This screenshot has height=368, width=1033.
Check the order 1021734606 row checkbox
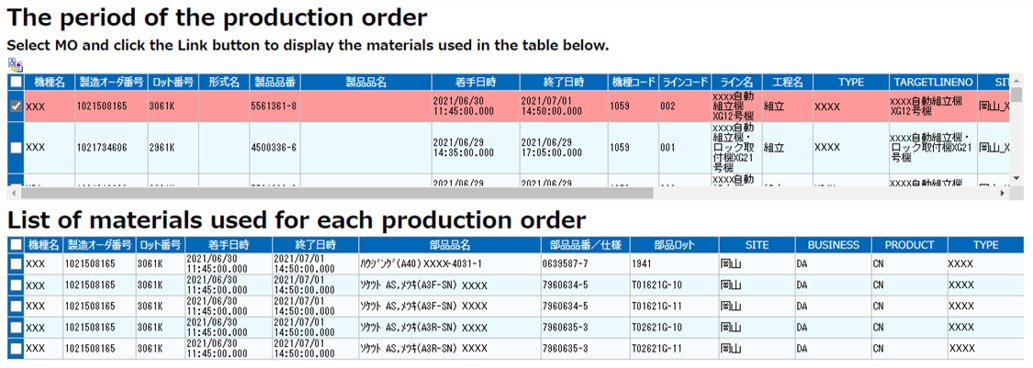coord(16,148)
